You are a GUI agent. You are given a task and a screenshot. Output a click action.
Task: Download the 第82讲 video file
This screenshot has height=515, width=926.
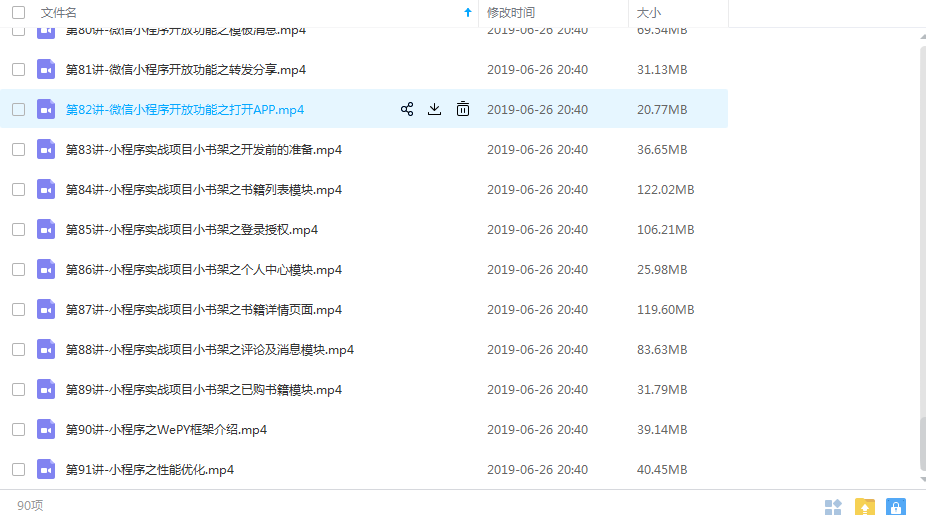pos(435,109)
